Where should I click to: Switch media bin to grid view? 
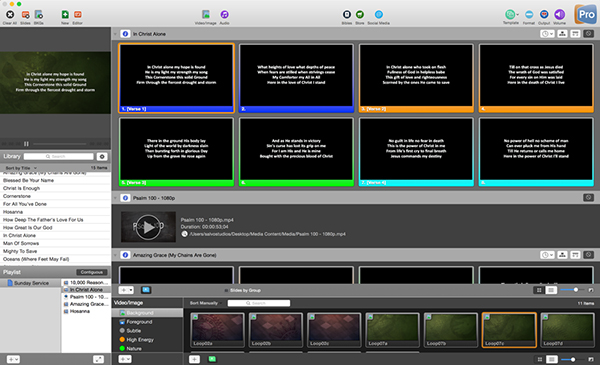(x=540, y=359)
